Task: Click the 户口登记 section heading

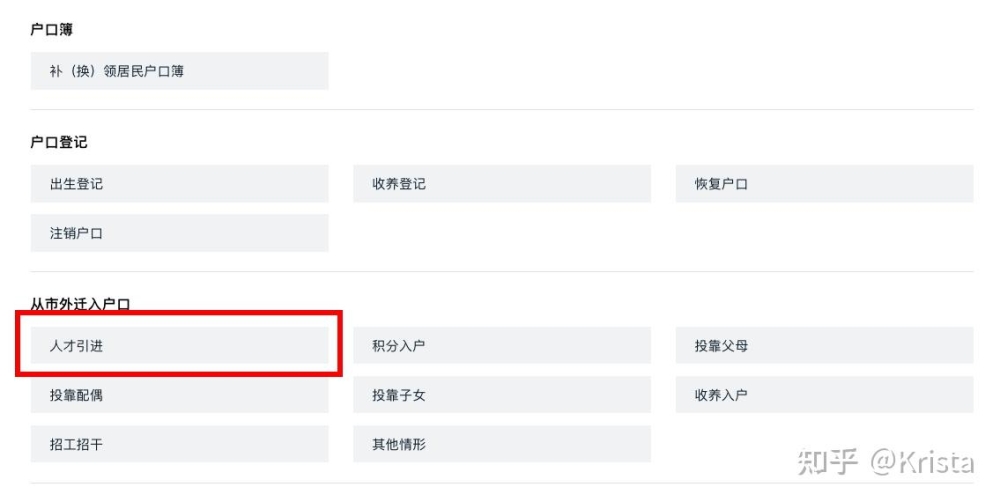Action: coord(59,142)
